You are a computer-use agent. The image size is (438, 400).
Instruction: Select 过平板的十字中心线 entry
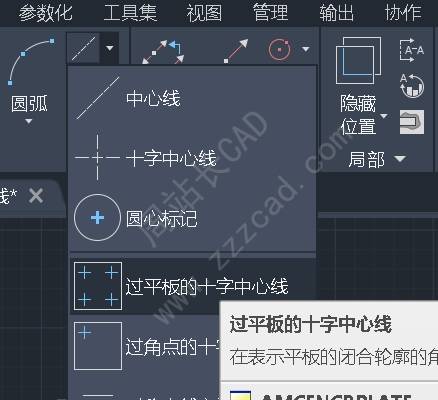coord(192,286)
